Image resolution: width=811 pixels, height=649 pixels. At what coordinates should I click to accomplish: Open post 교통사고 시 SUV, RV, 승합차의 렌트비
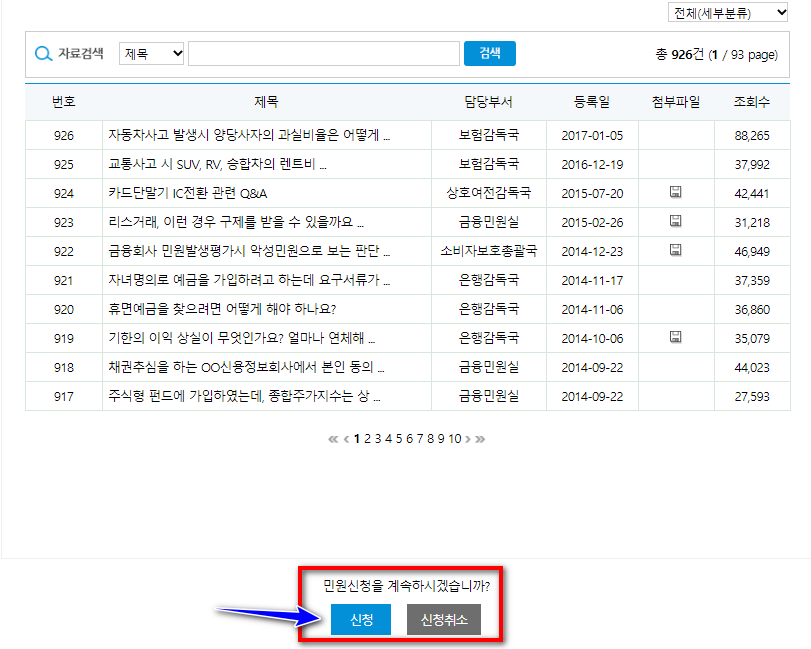pyautogui.click(x=218, y=164)
